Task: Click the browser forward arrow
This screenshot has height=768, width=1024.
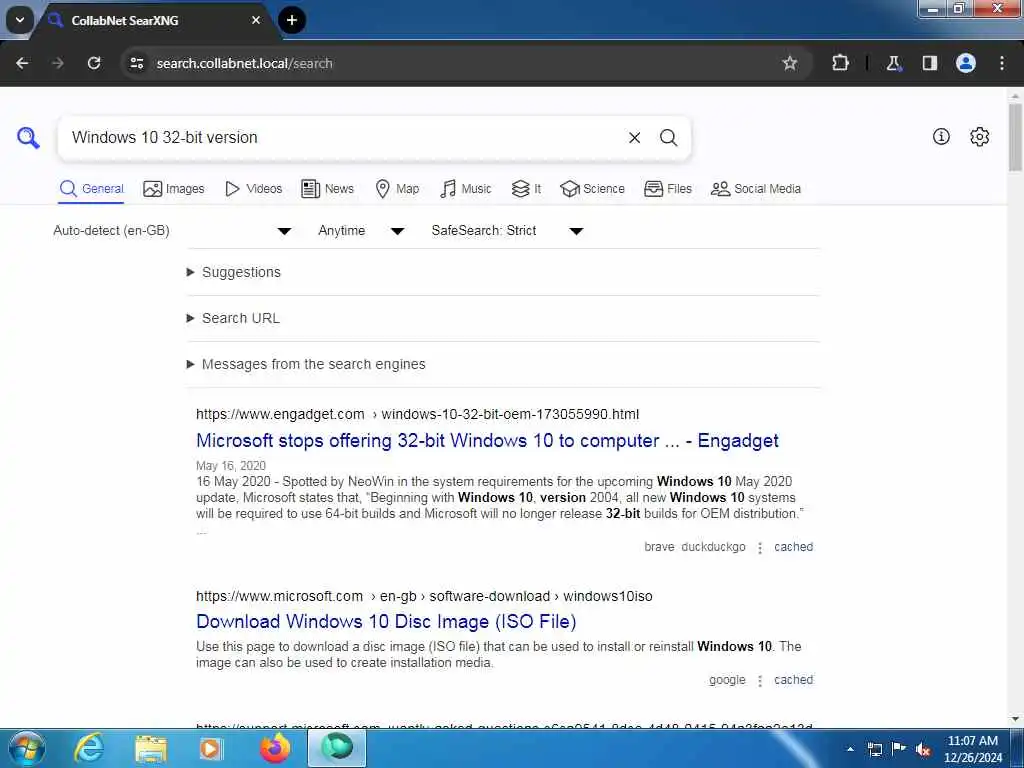Action: [58, 63]
